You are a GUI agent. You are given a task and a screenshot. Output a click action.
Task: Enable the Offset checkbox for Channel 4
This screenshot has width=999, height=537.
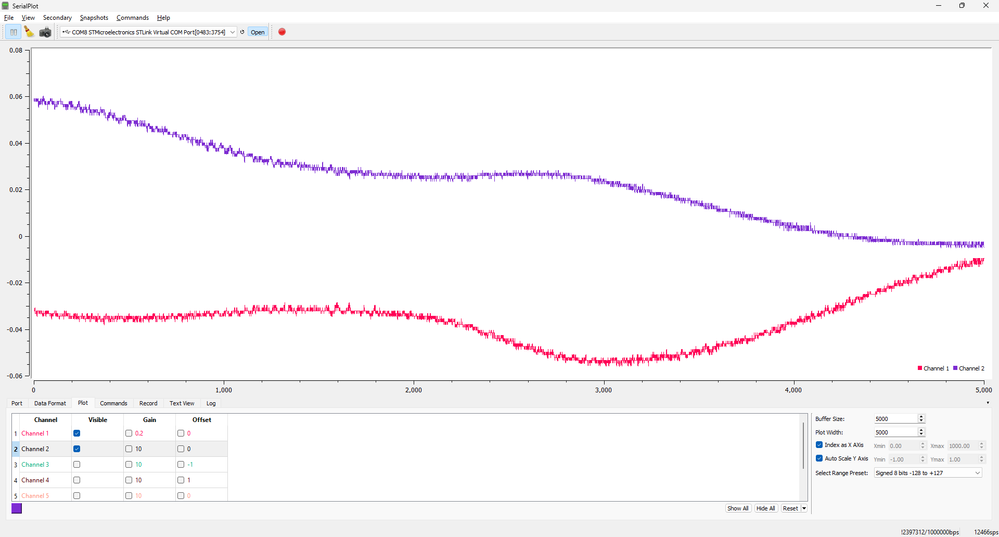[x=180, y=480]
